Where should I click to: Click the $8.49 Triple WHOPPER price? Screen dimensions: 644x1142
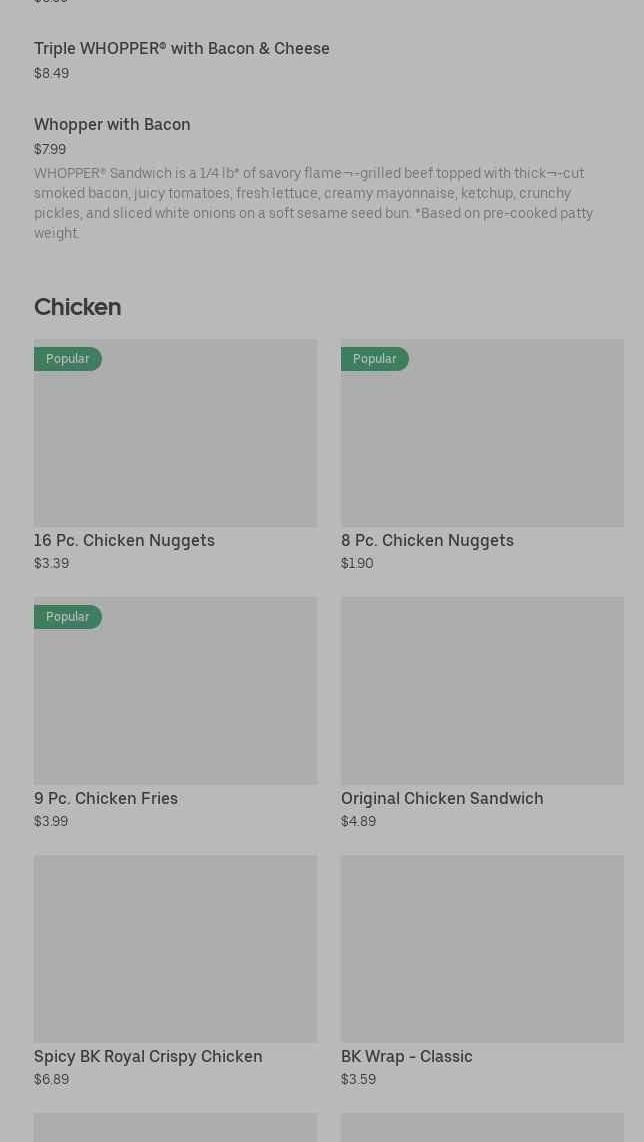click(51, 73)
